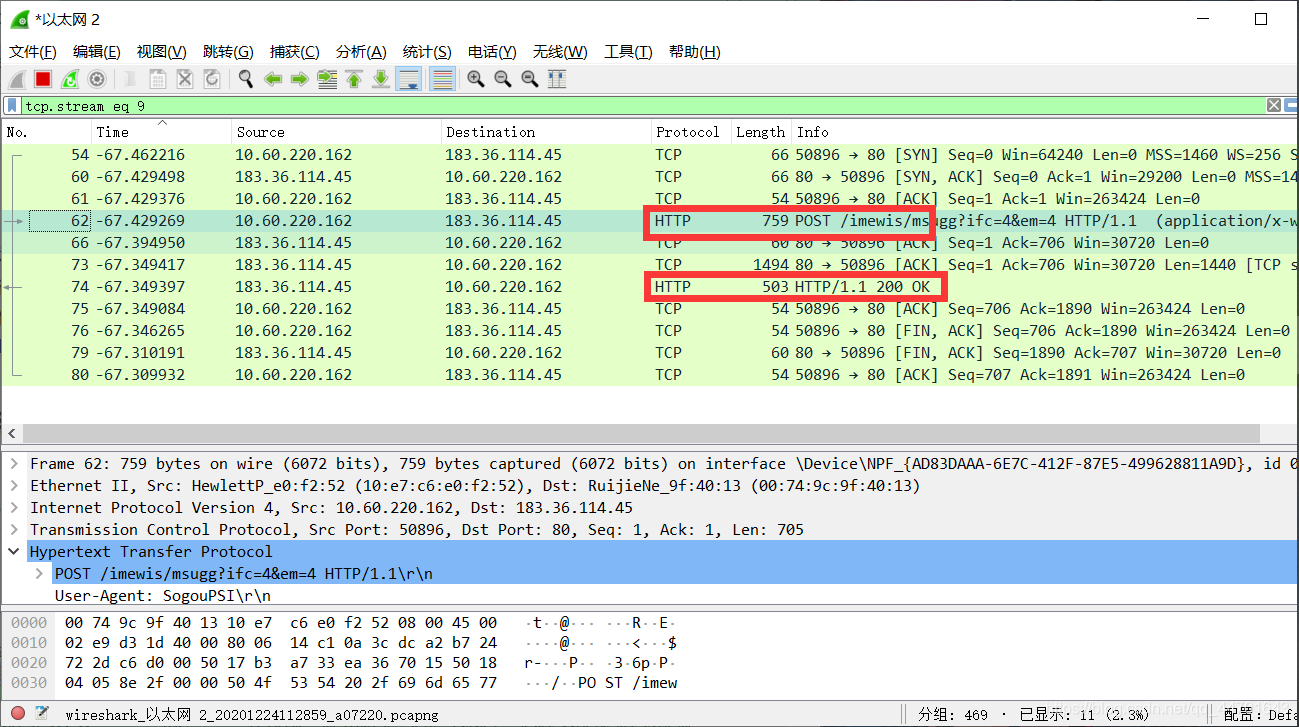
Task: Click the open capture file icon
Action: coord(131,79)
